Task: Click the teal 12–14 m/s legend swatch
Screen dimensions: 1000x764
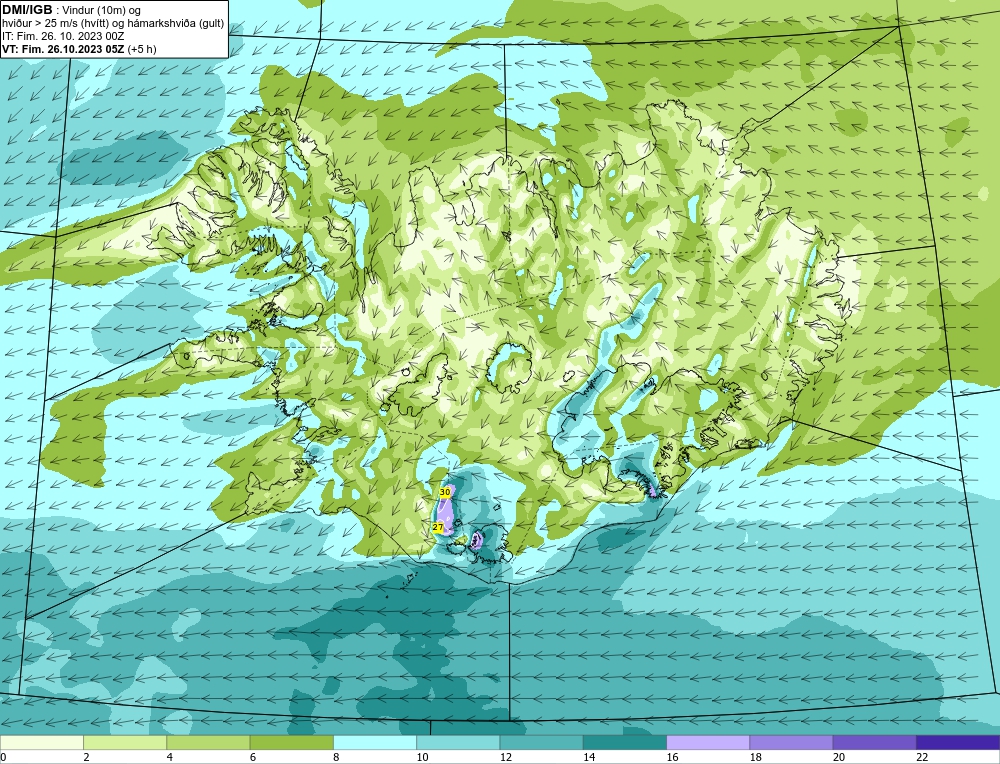Action: (x=541, y=742)
